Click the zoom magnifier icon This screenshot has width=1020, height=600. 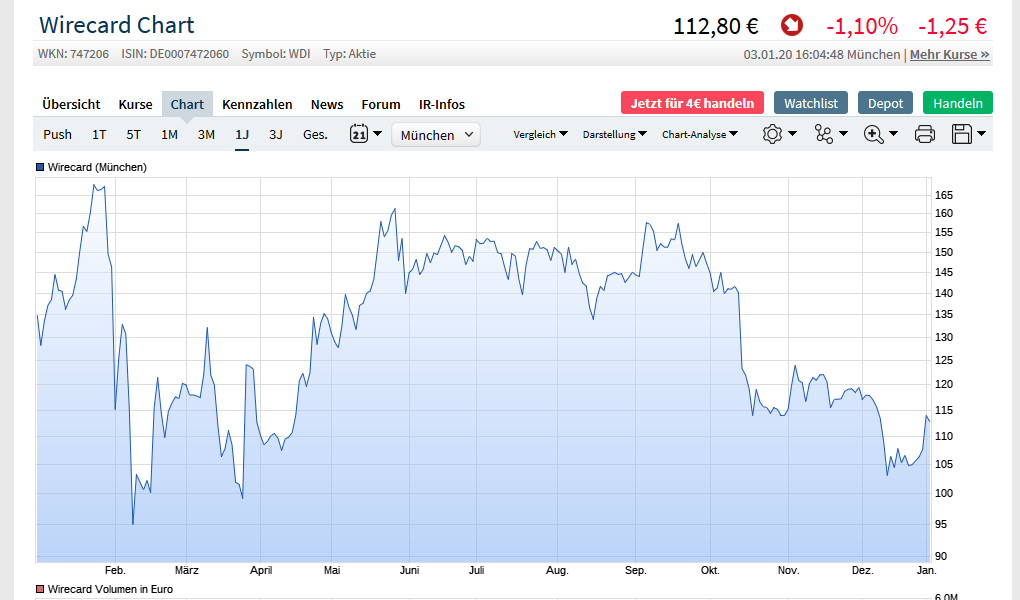pos(874,134)
